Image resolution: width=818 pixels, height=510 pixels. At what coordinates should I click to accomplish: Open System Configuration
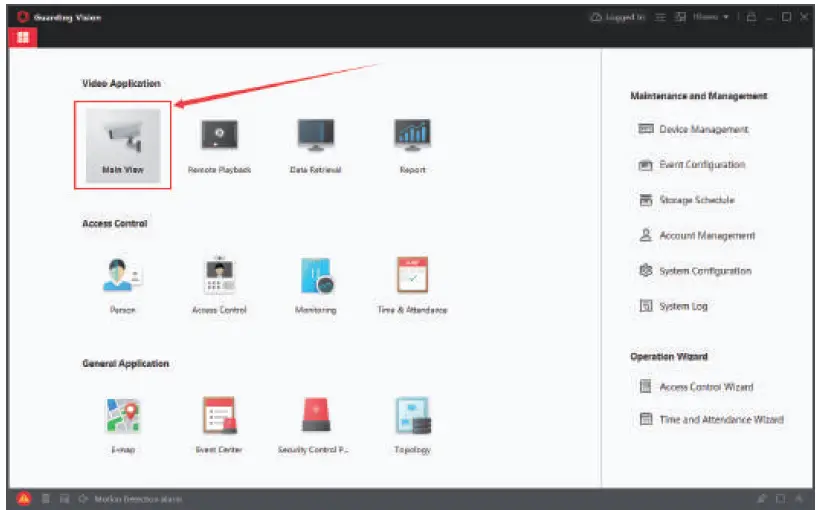click(695, 271)
